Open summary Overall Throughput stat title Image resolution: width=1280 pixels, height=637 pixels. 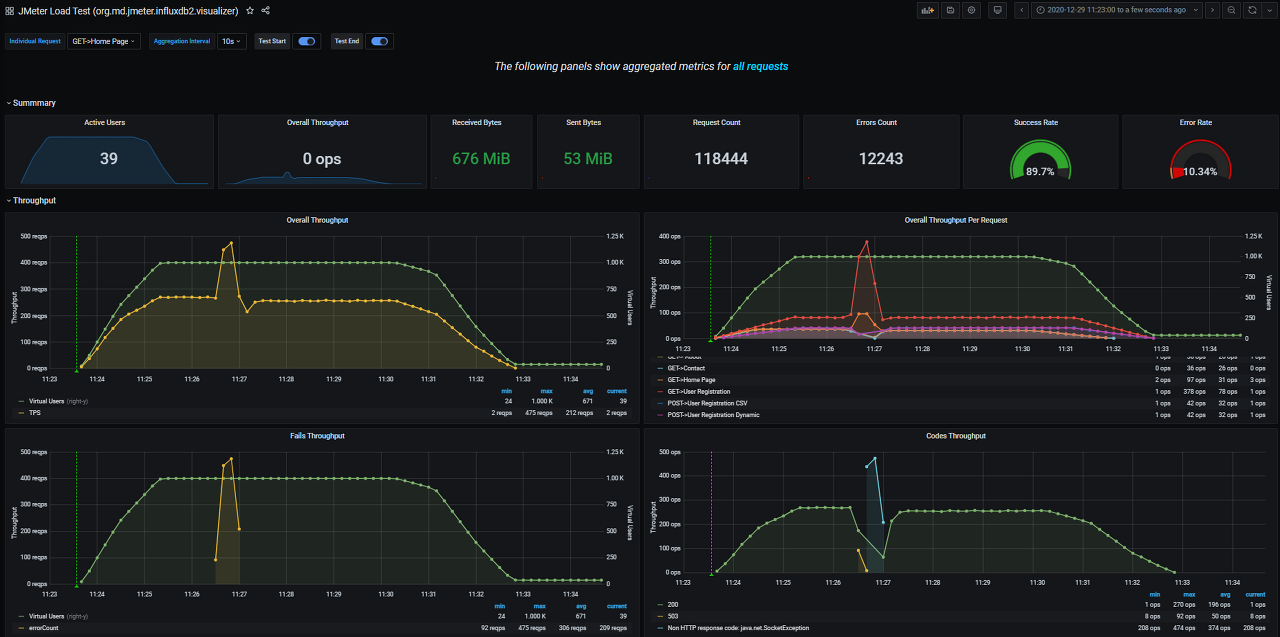(x=318, y=122)
